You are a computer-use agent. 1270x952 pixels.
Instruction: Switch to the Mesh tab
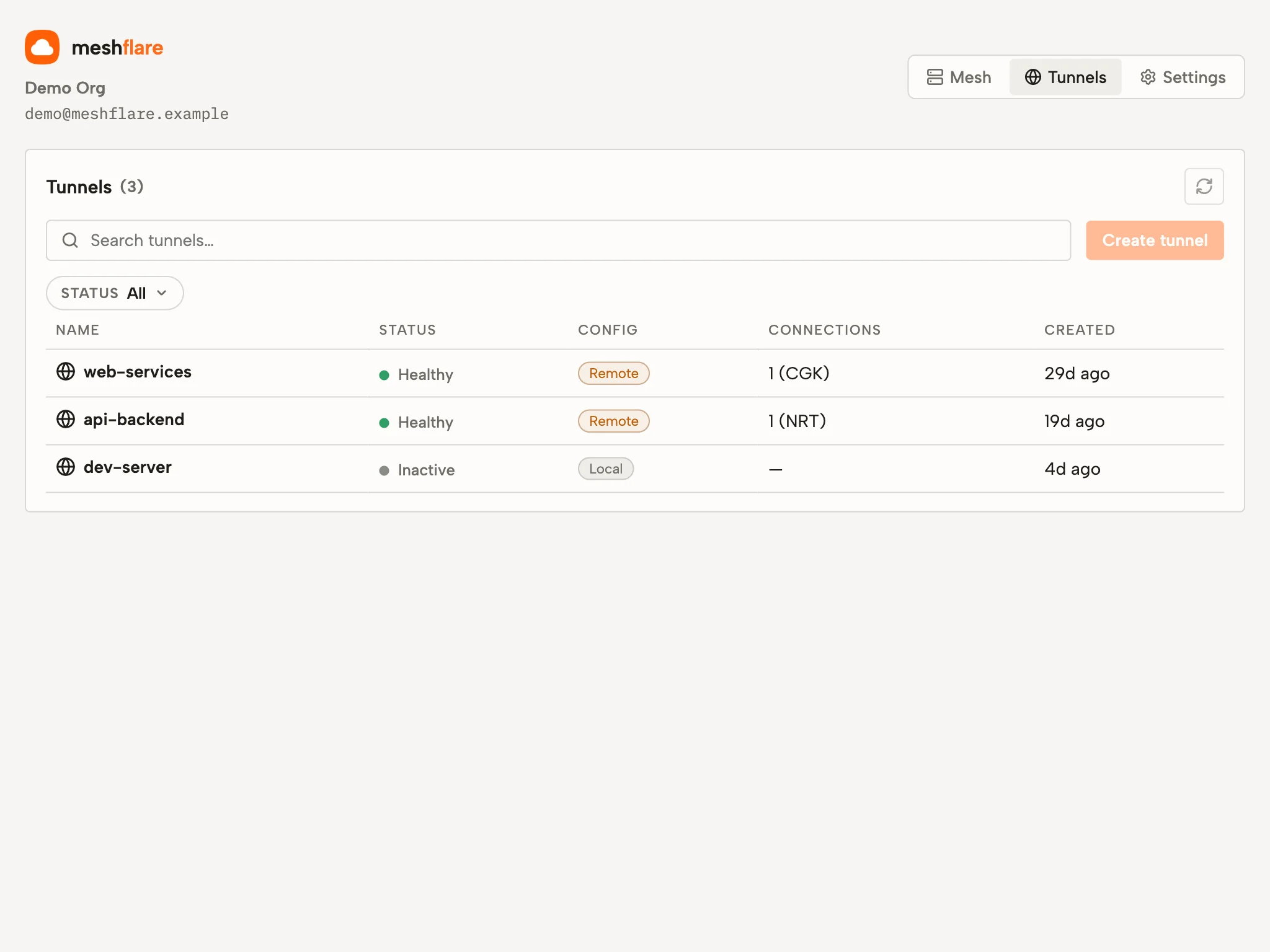pyautogui.click(x=959, y=77)
